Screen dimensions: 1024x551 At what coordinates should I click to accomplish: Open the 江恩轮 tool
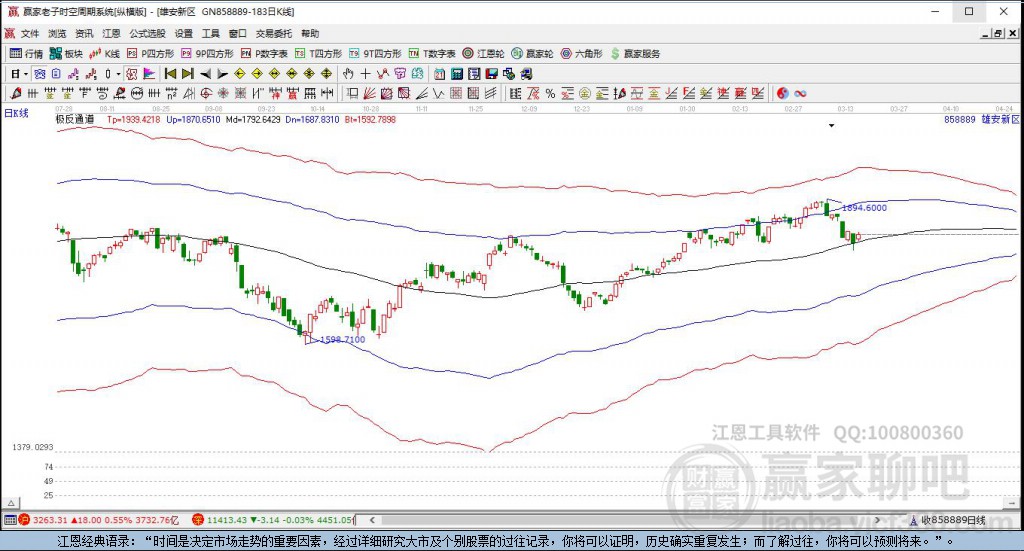point(483,54)
